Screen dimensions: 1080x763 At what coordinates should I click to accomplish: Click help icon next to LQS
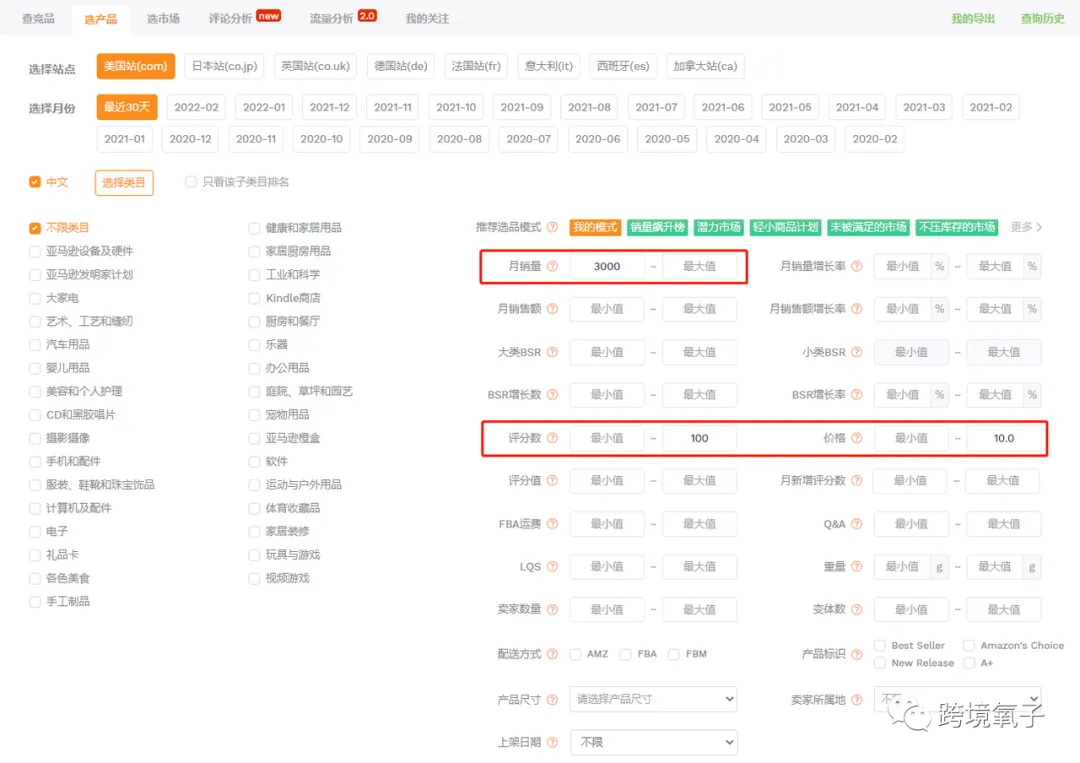pyautogui.click(x=552, y=567)
